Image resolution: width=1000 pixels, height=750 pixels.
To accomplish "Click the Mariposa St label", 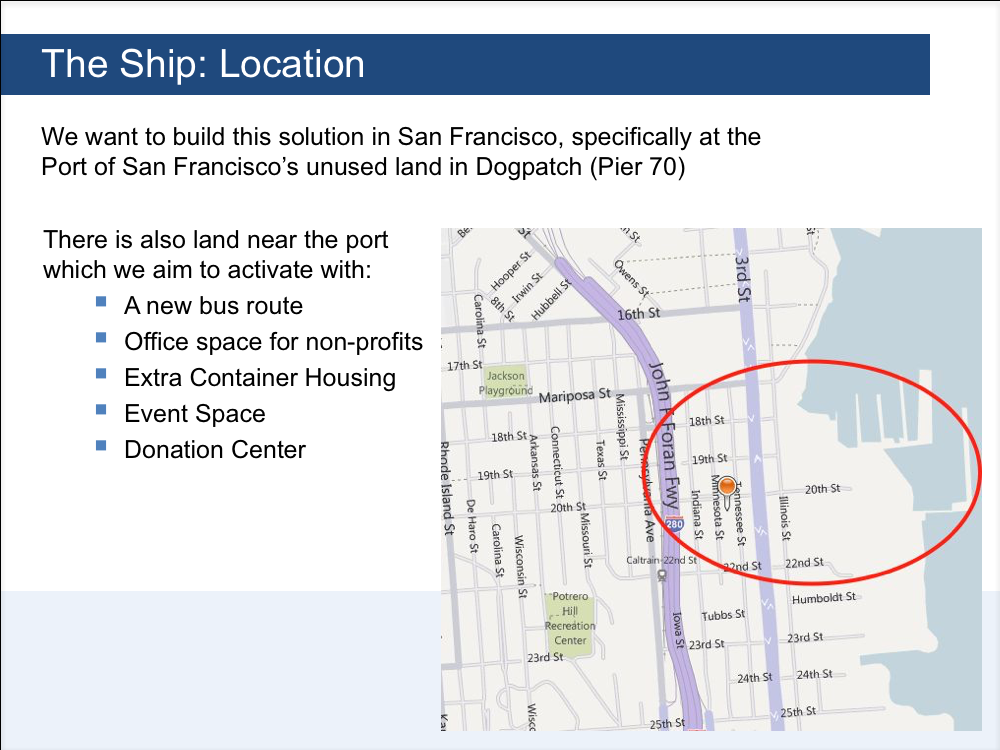I will [x=575, y=395].
